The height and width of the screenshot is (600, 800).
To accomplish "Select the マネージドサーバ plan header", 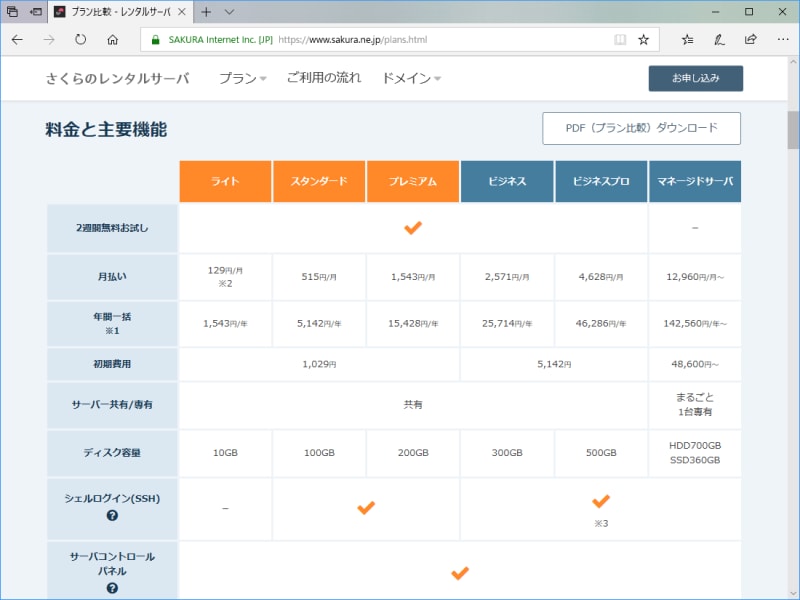I will [x=695, y=182].
